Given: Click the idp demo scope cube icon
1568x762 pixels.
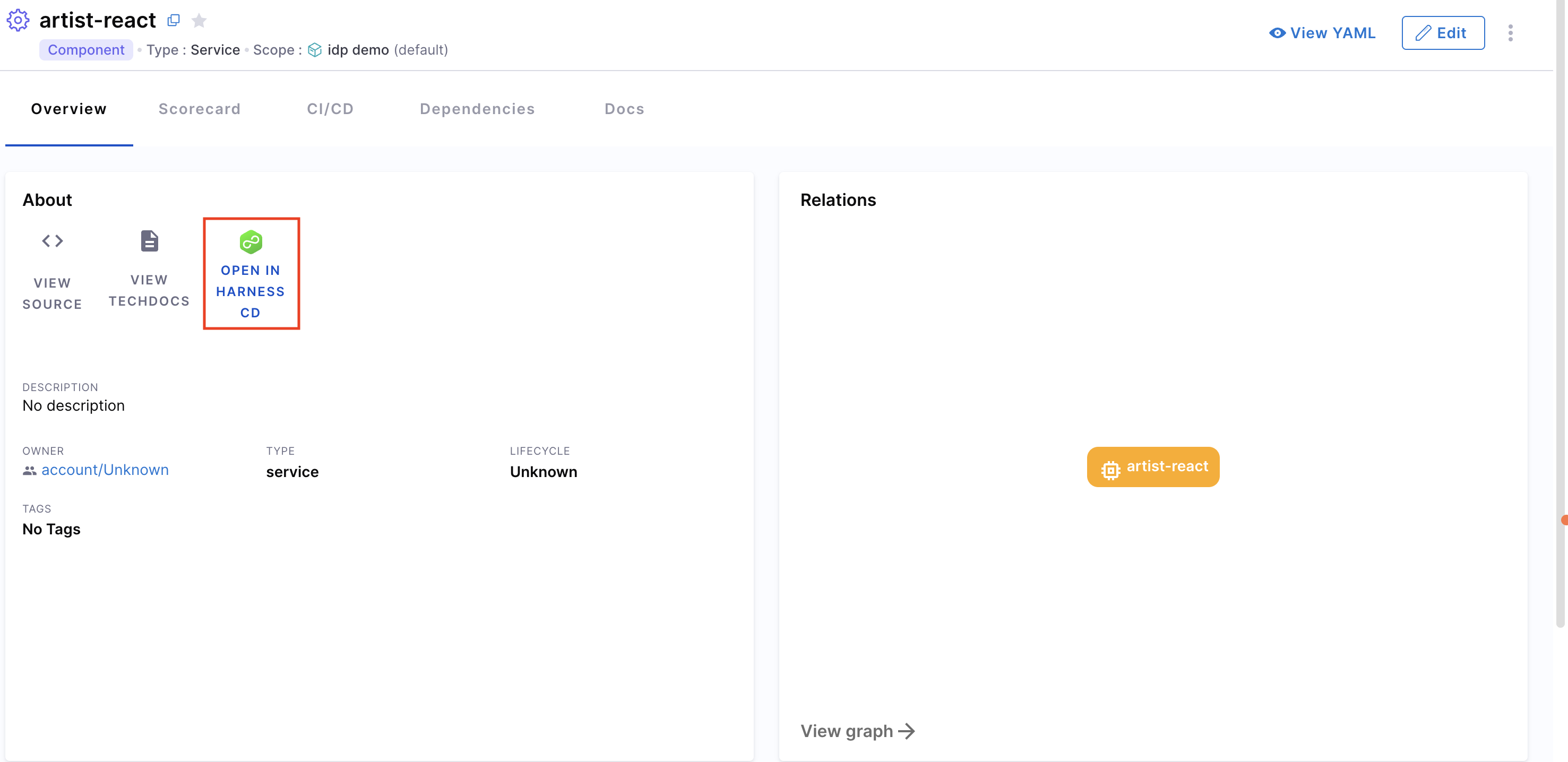Looking at the screenshot, I should pos(314,50).
